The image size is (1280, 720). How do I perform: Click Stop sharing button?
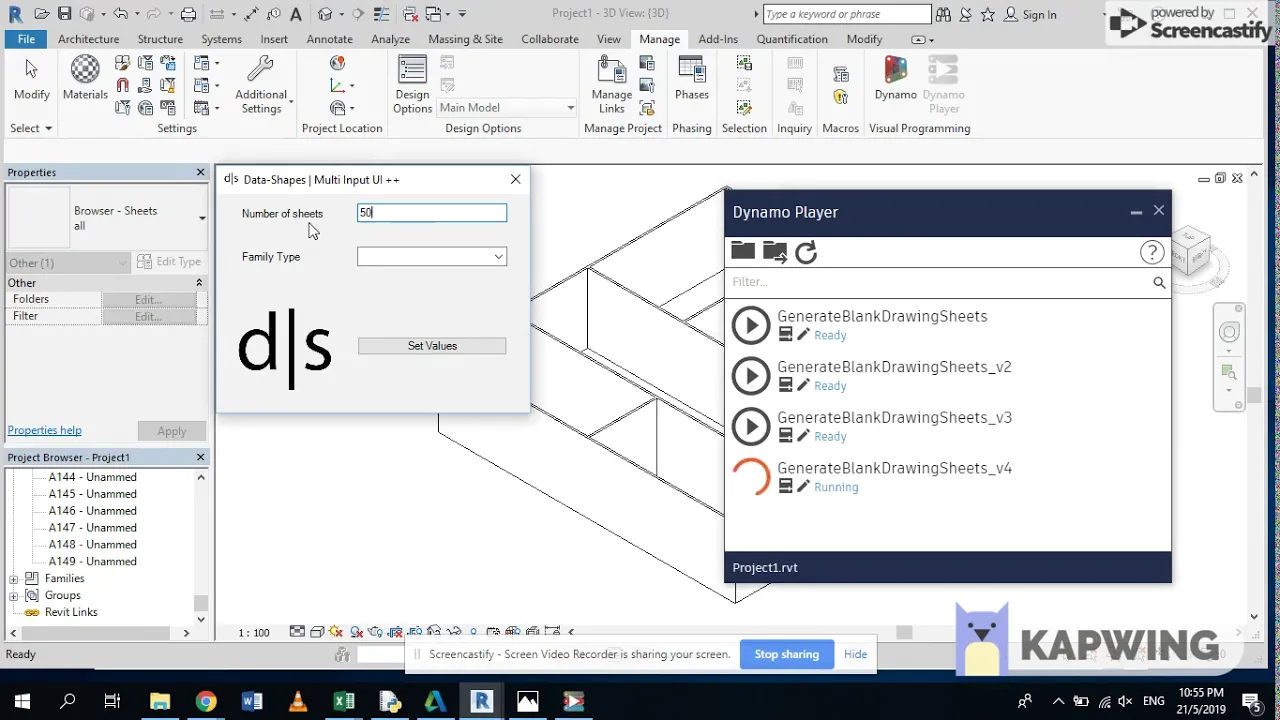click(786, 654)
